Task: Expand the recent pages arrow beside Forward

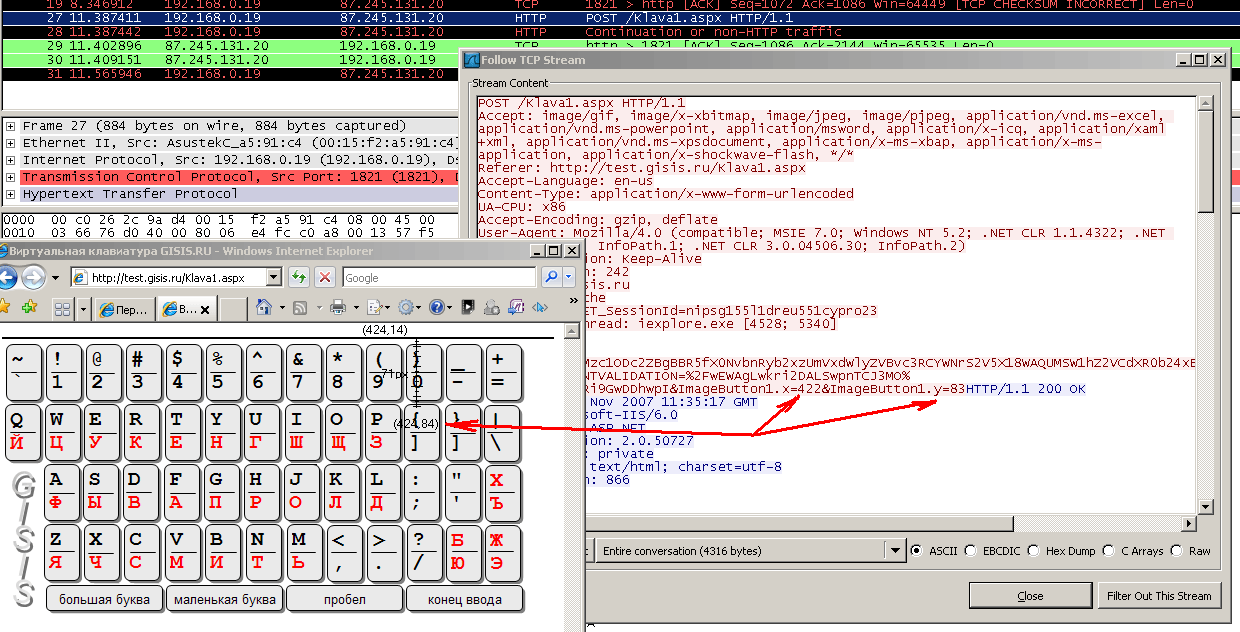Action: point(56,278)
